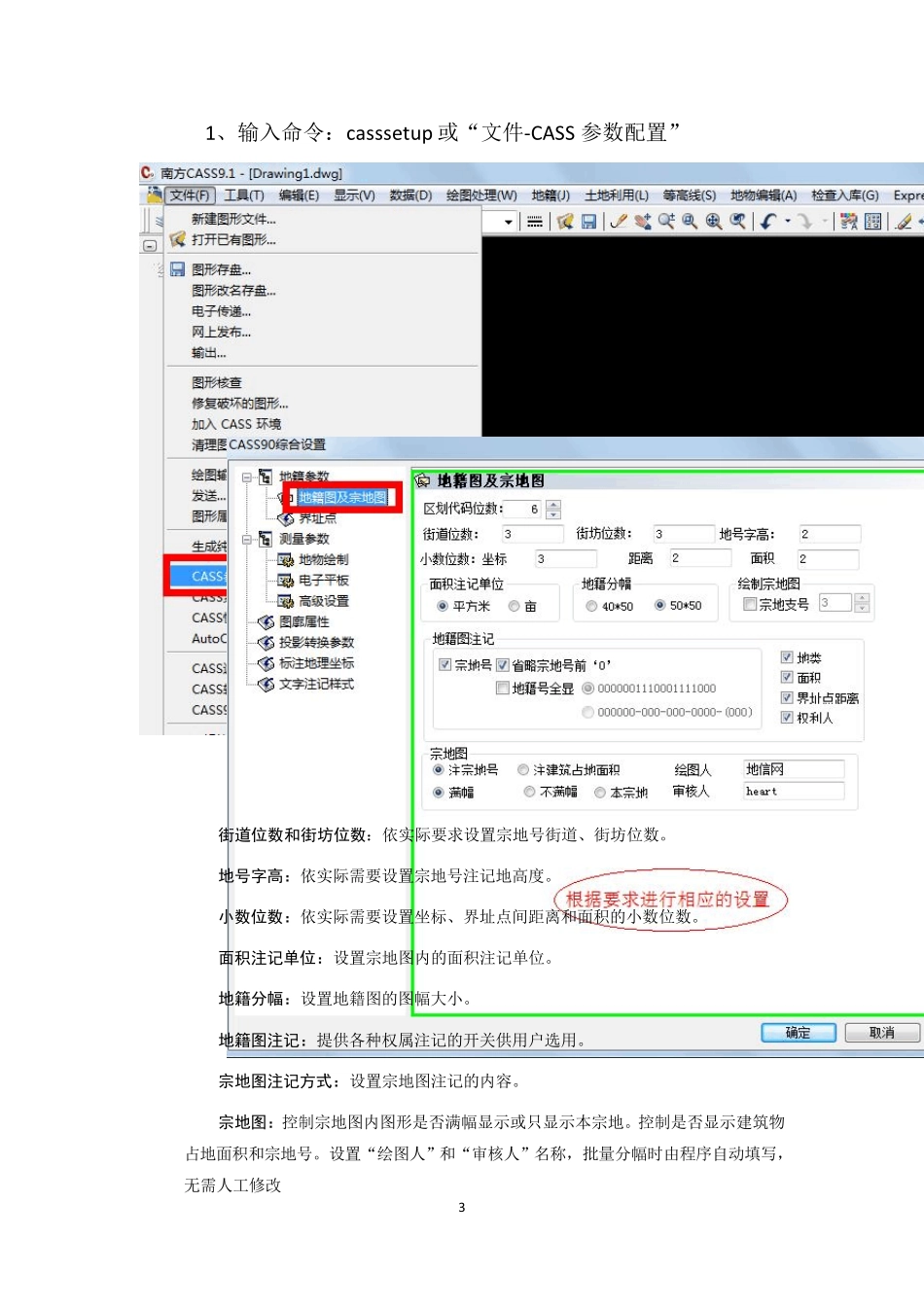924x1308 pixels.
Task: Click the zoom window magnifier icon
Action: (690, 222)
